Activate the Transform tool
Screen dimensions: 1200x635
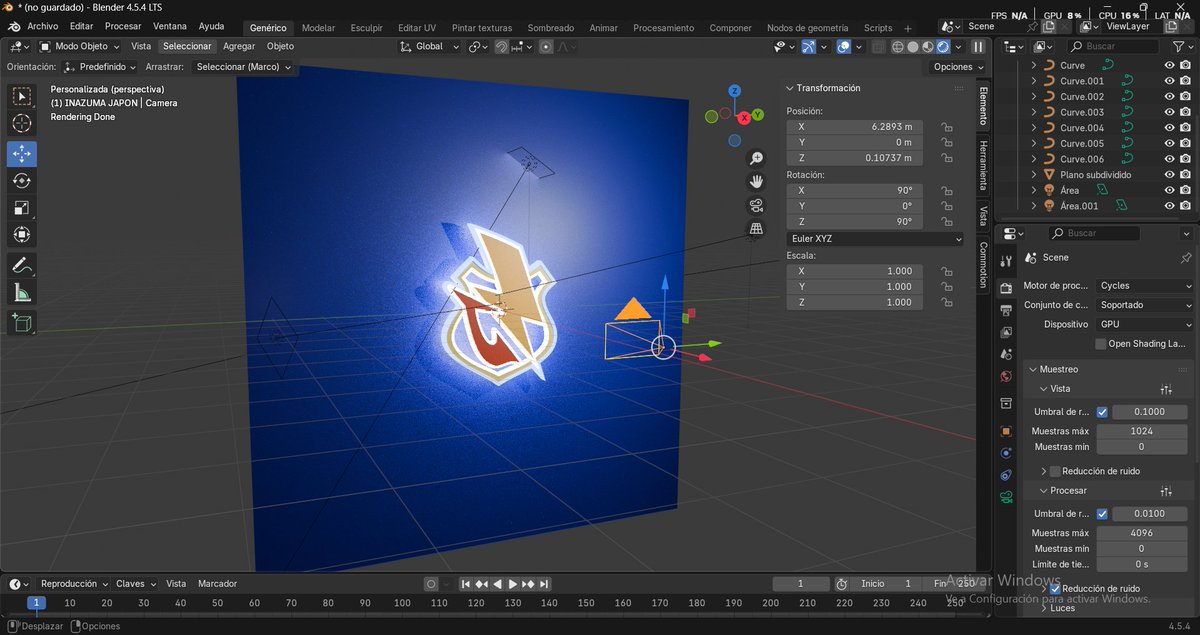pyautogui.click(x=21, y=234)
